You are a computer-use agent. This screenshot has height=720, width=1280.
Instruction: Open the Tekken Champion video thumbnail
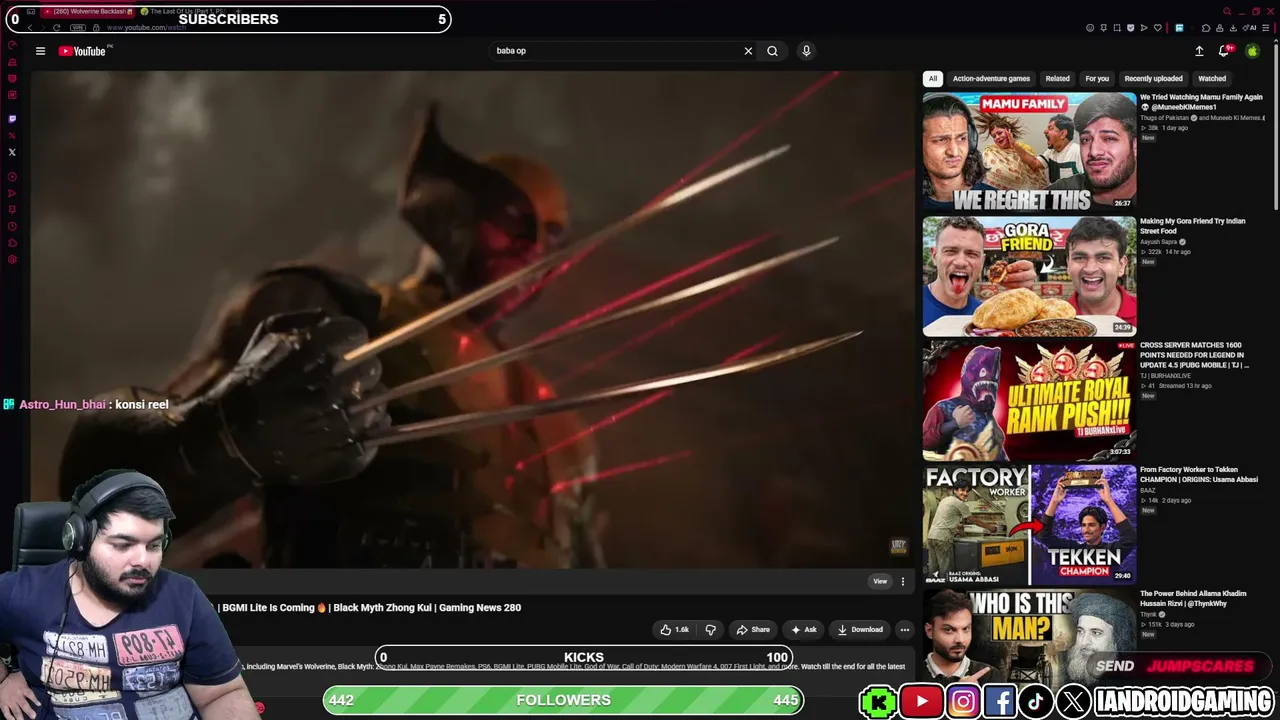click(1029, 524)
